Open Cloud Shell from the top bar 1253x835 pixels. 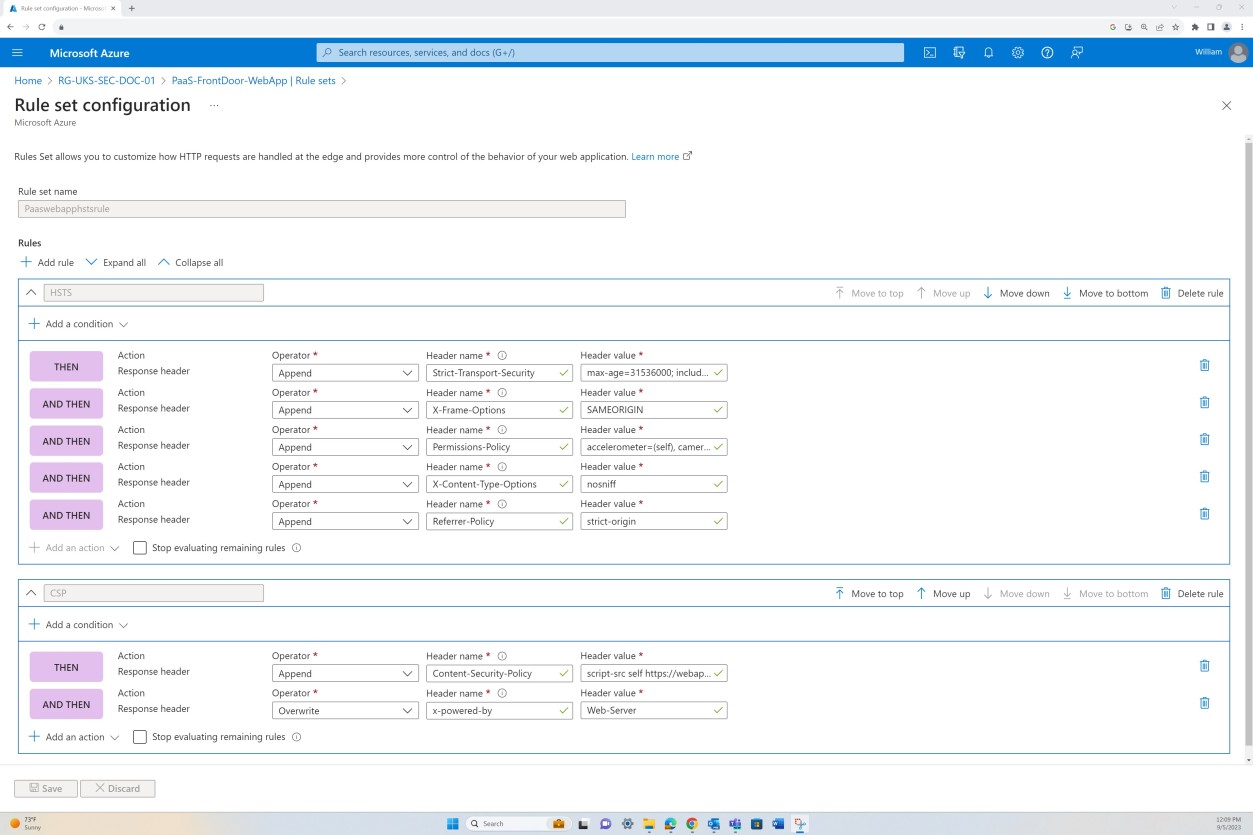point(929,52)
